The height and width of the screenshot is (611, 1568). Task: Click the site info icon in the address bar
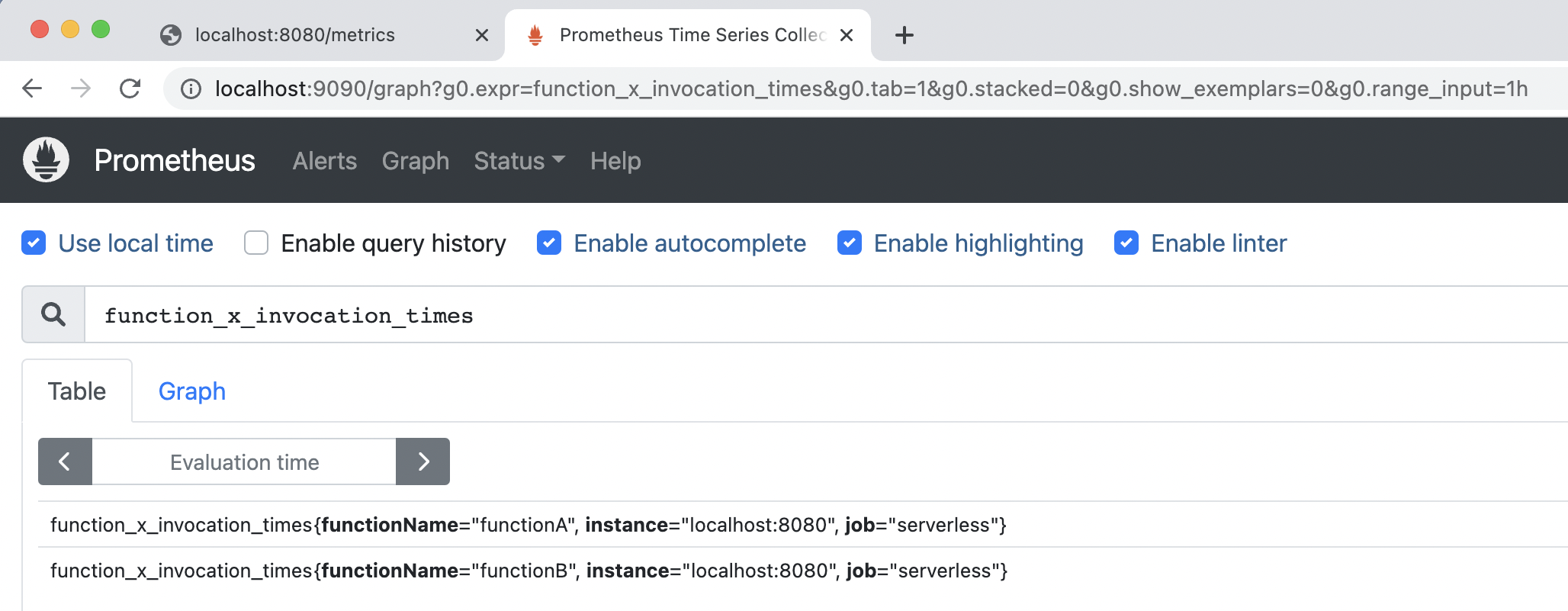coord(191,89)
